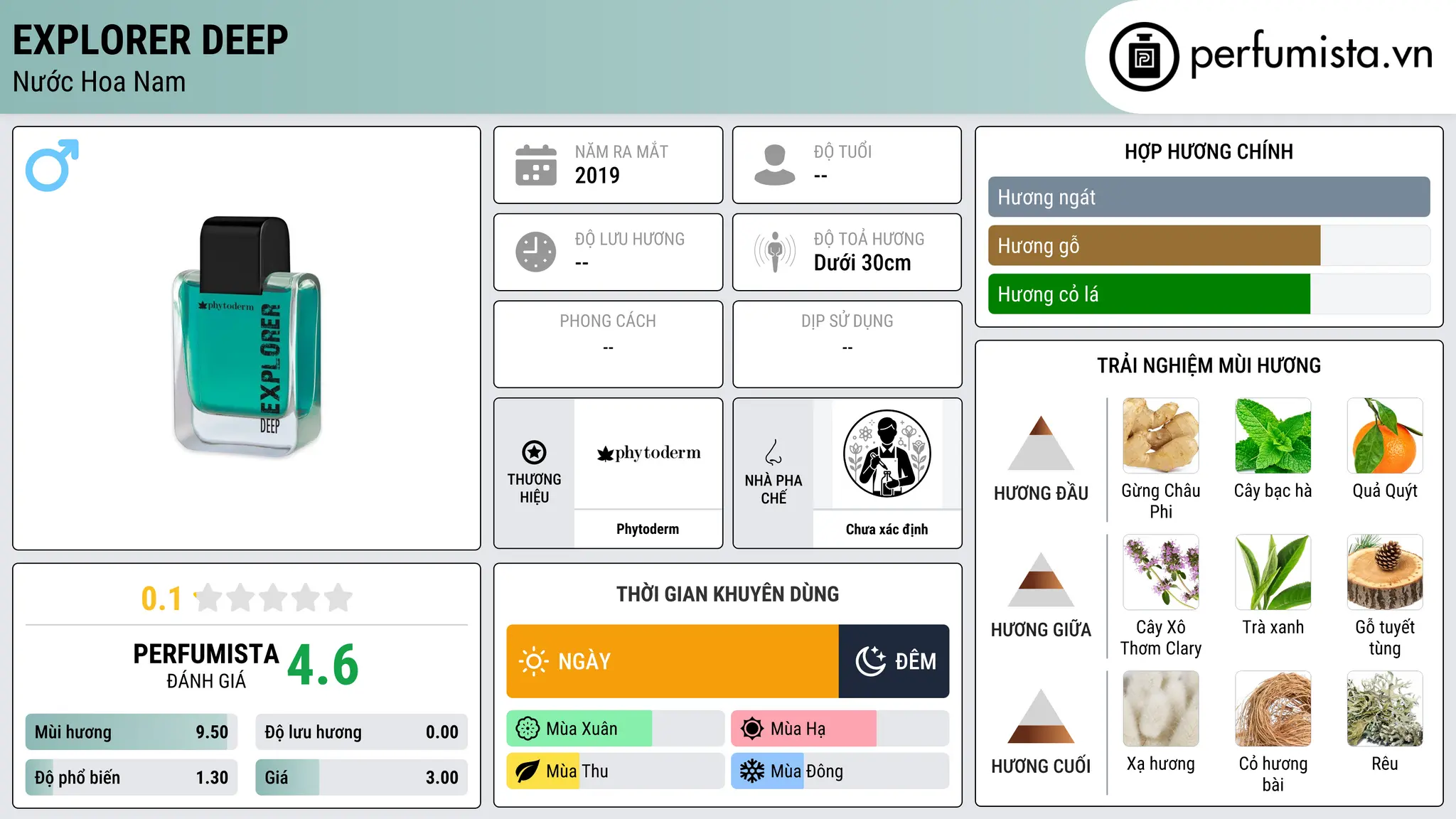Click the DỊP SỬ DỤNG card
The height and width of the screenshot is (819, 1456).
[x=847, y=344]
